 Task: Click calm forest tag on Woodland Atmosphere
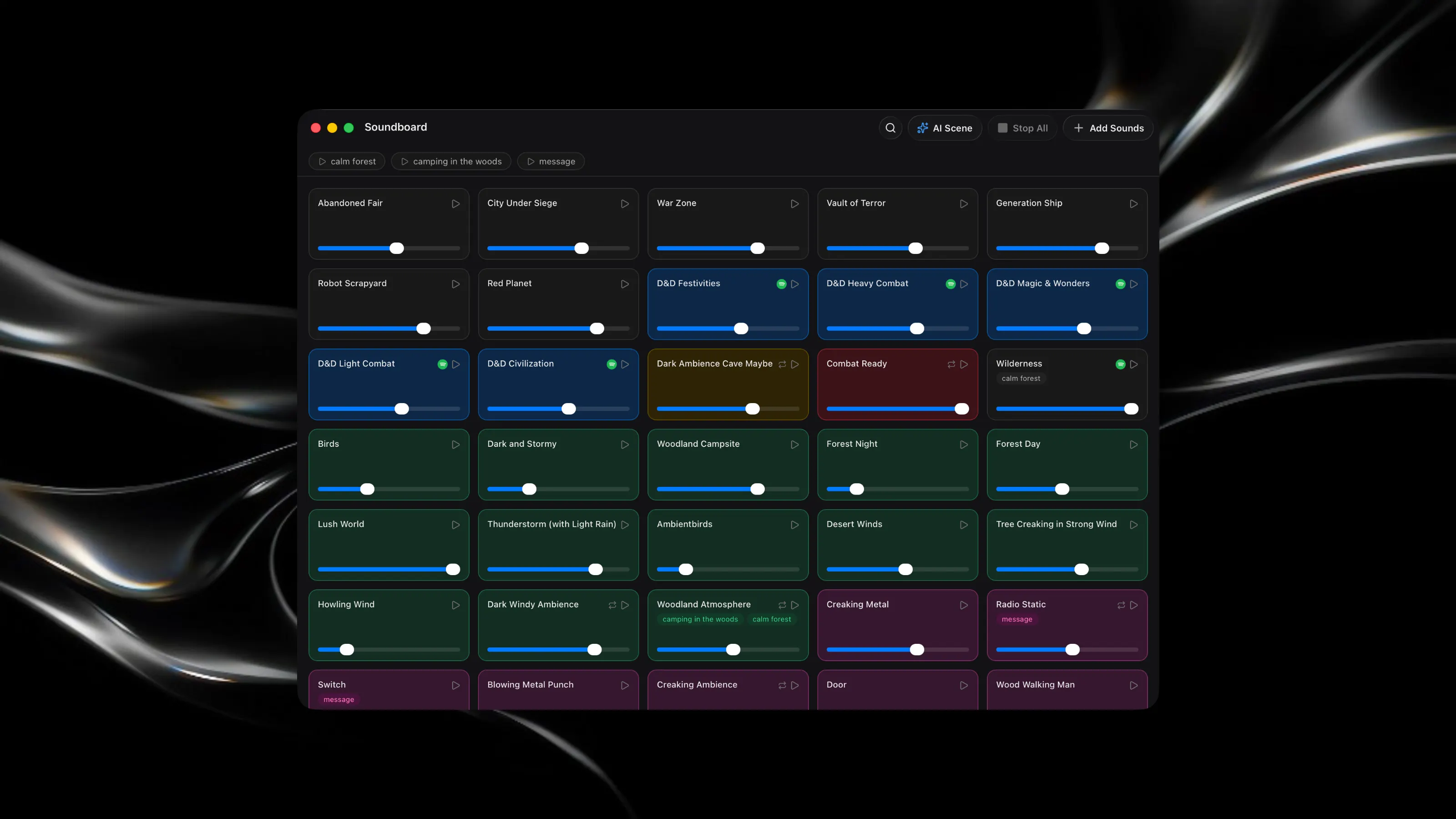tap(771, 619)
